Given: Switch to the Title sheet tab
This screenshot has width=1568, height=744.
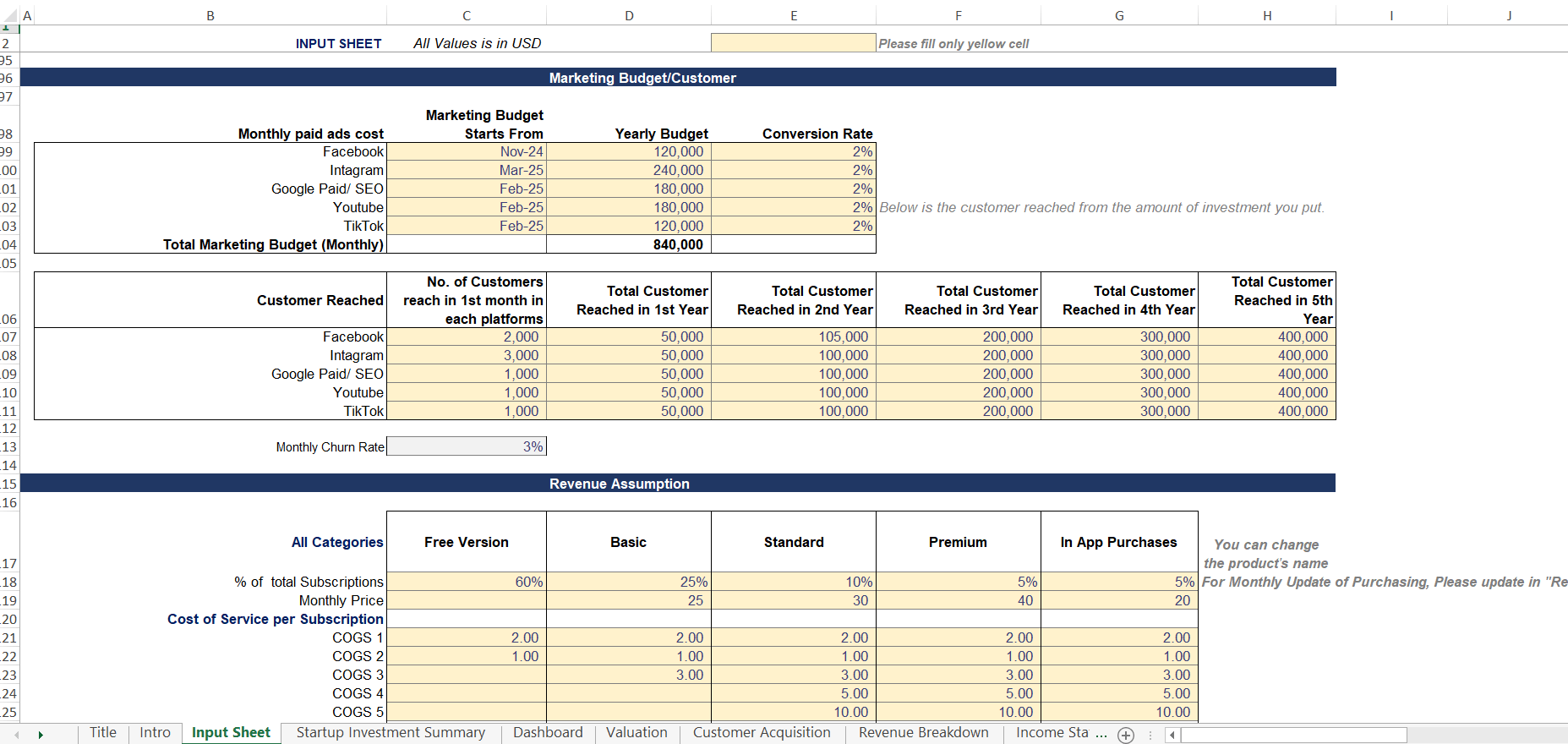Looking at the screenshot, I should (x=103, y=733).
